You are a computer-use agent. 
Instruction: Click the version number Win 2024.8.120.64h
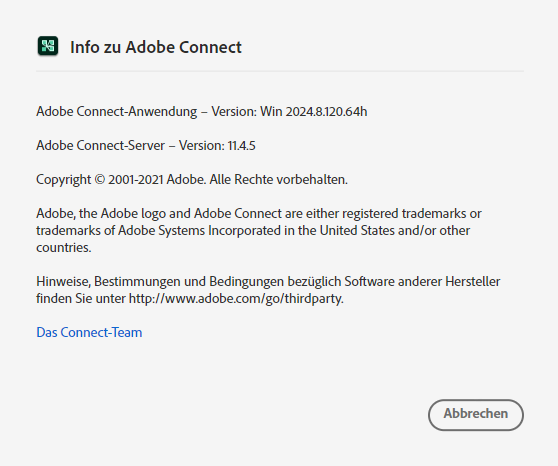[x=314, y=112]
